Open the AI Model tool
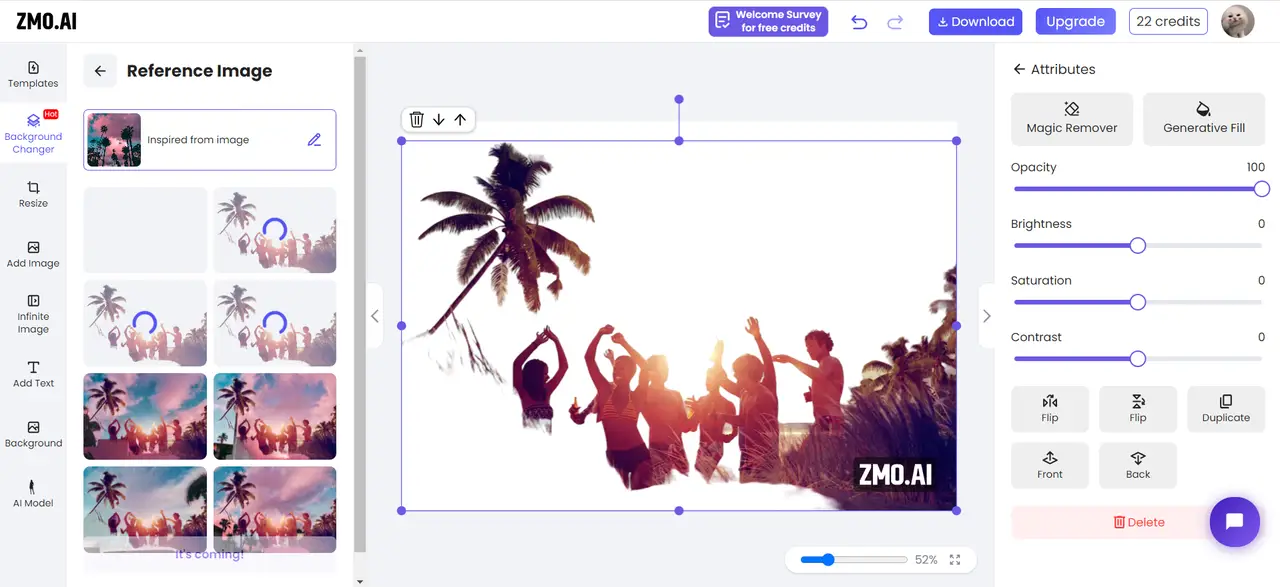This screenshot has height=587, width=1280. (x=33, y=494)
